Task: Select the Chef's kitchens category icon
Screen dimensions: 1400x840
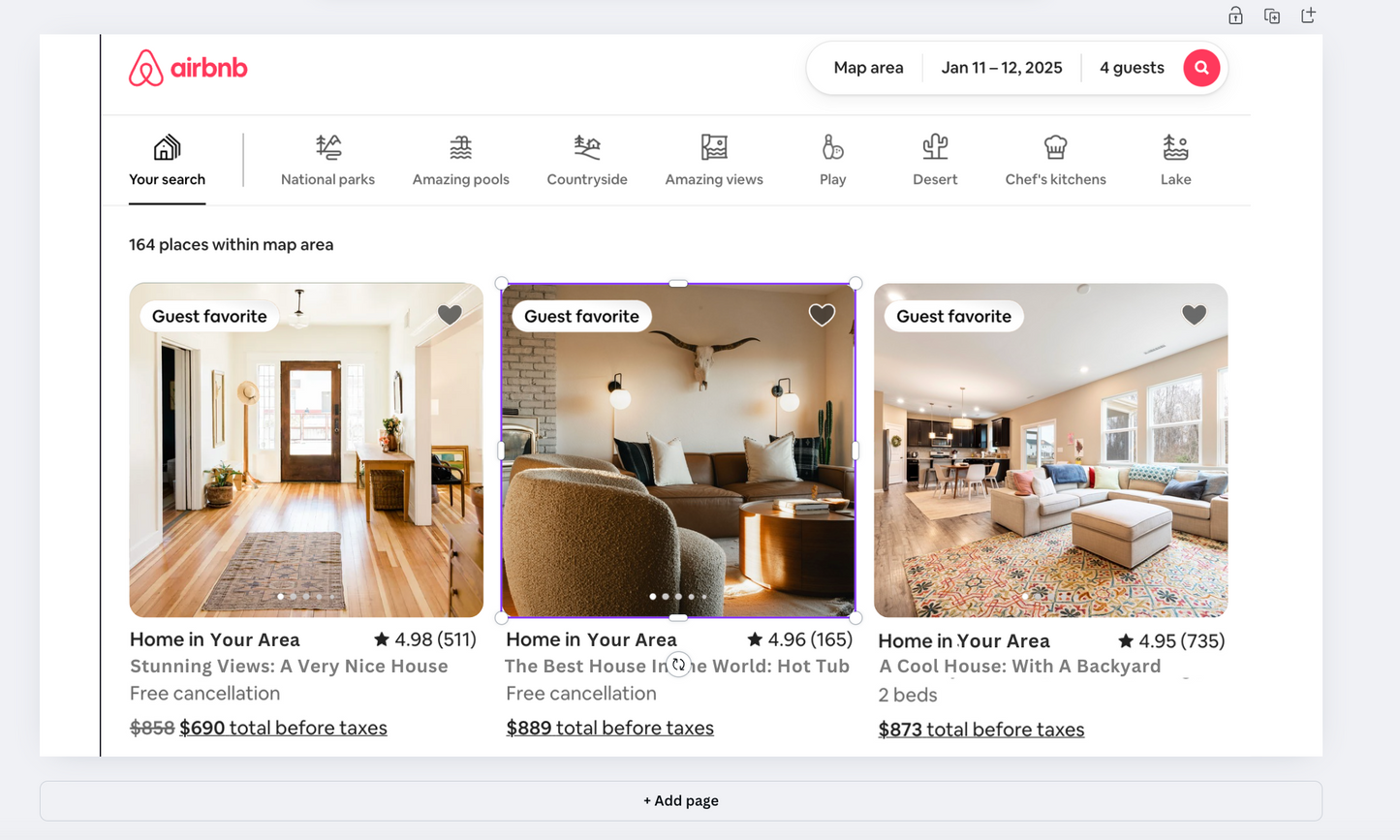Action: (1055, 147)
